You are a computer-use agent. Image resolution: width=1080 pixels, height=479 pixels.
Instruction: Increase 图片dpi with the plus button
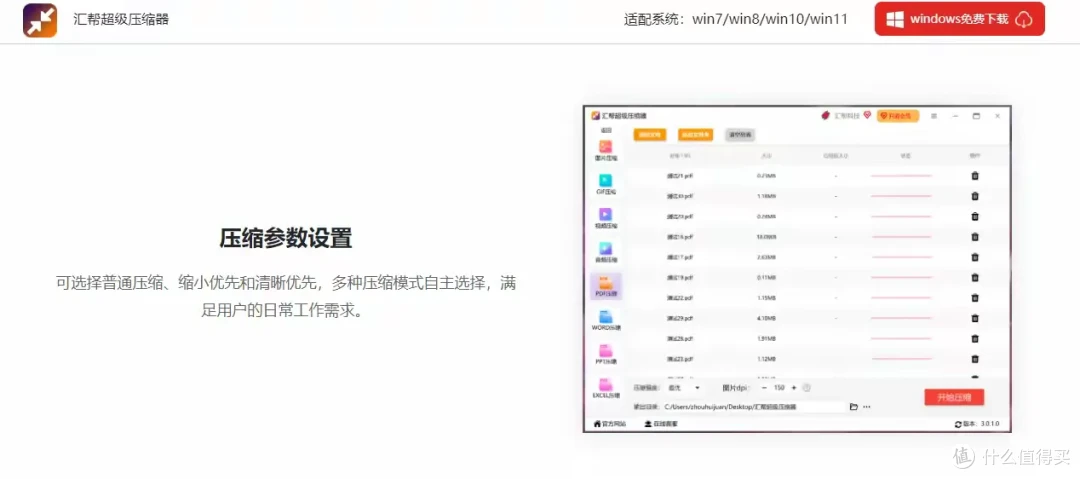tap(793, 388)
